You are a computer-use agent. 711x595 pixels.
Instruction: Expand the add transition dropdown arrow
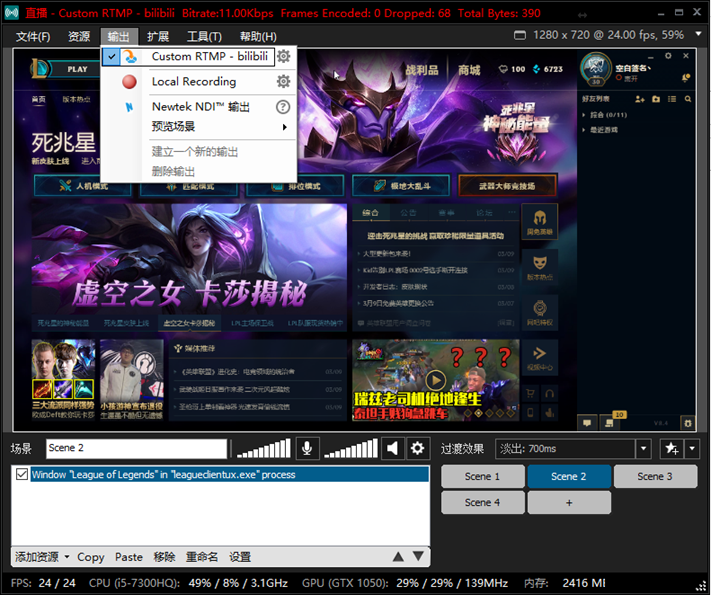(692, 449)
